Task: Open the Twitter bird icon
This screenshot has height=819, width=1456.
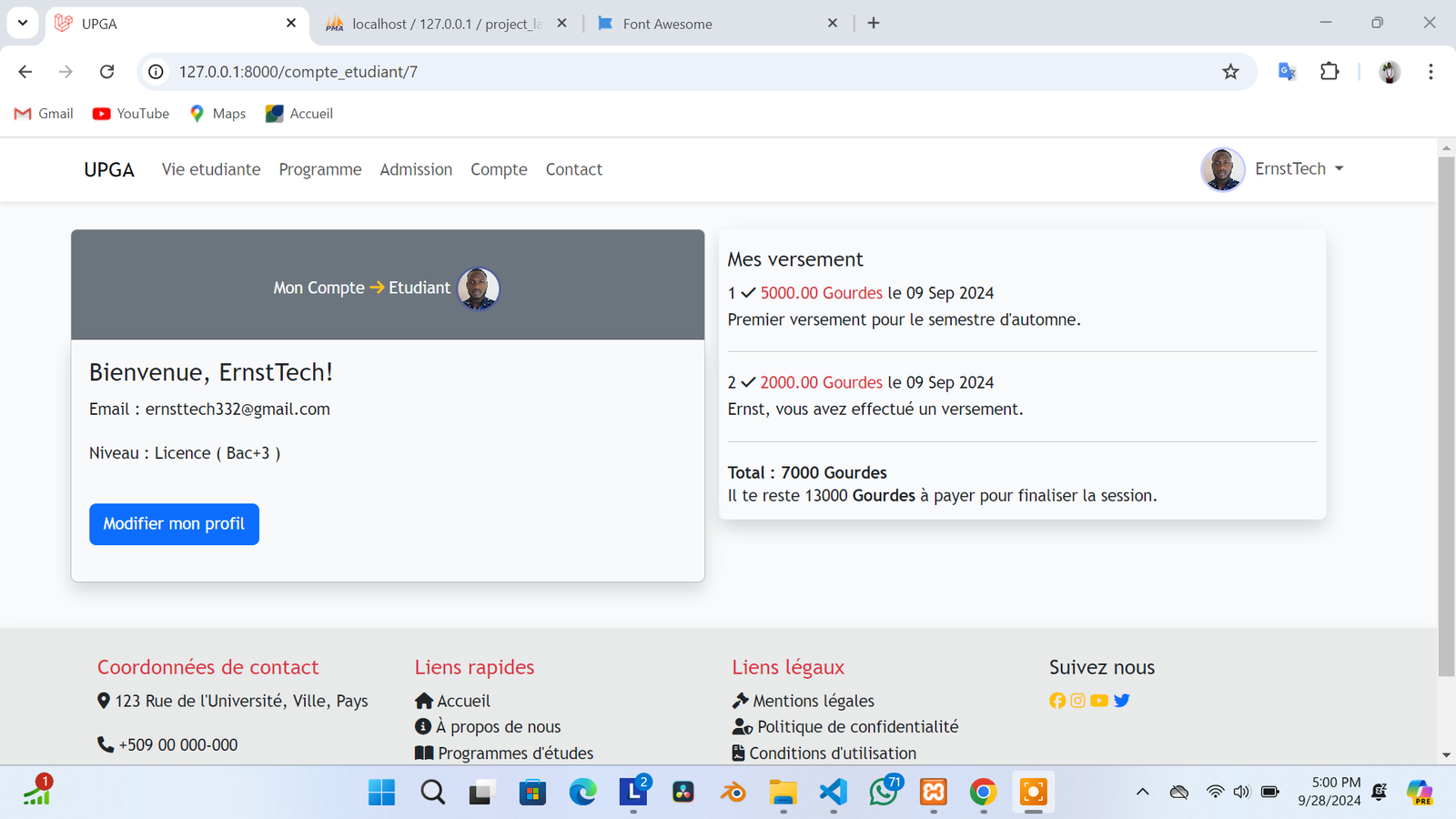Action: (x=1121, y=701)
